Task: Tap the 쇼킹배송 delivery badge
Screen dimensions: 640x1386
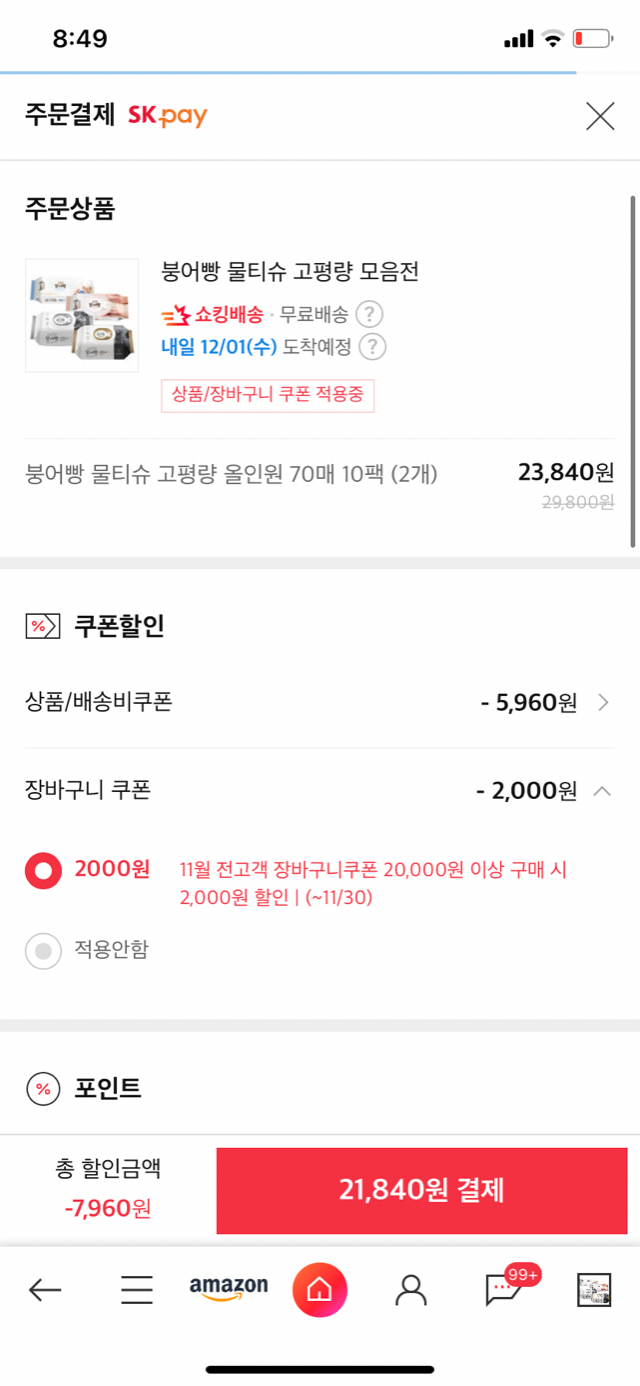Action: coord(212,315)
